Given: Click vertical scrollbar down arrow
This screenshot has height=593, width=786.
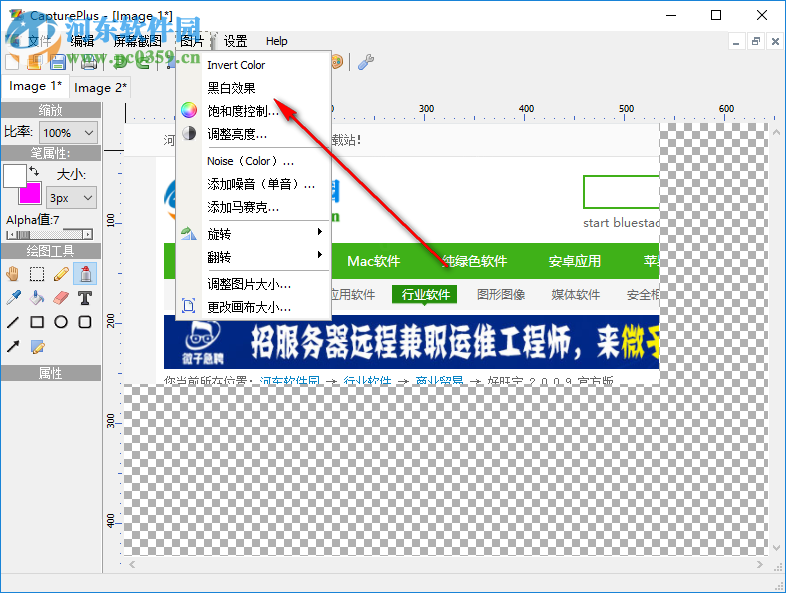Looking at the screenshot, I should [776, 548].
